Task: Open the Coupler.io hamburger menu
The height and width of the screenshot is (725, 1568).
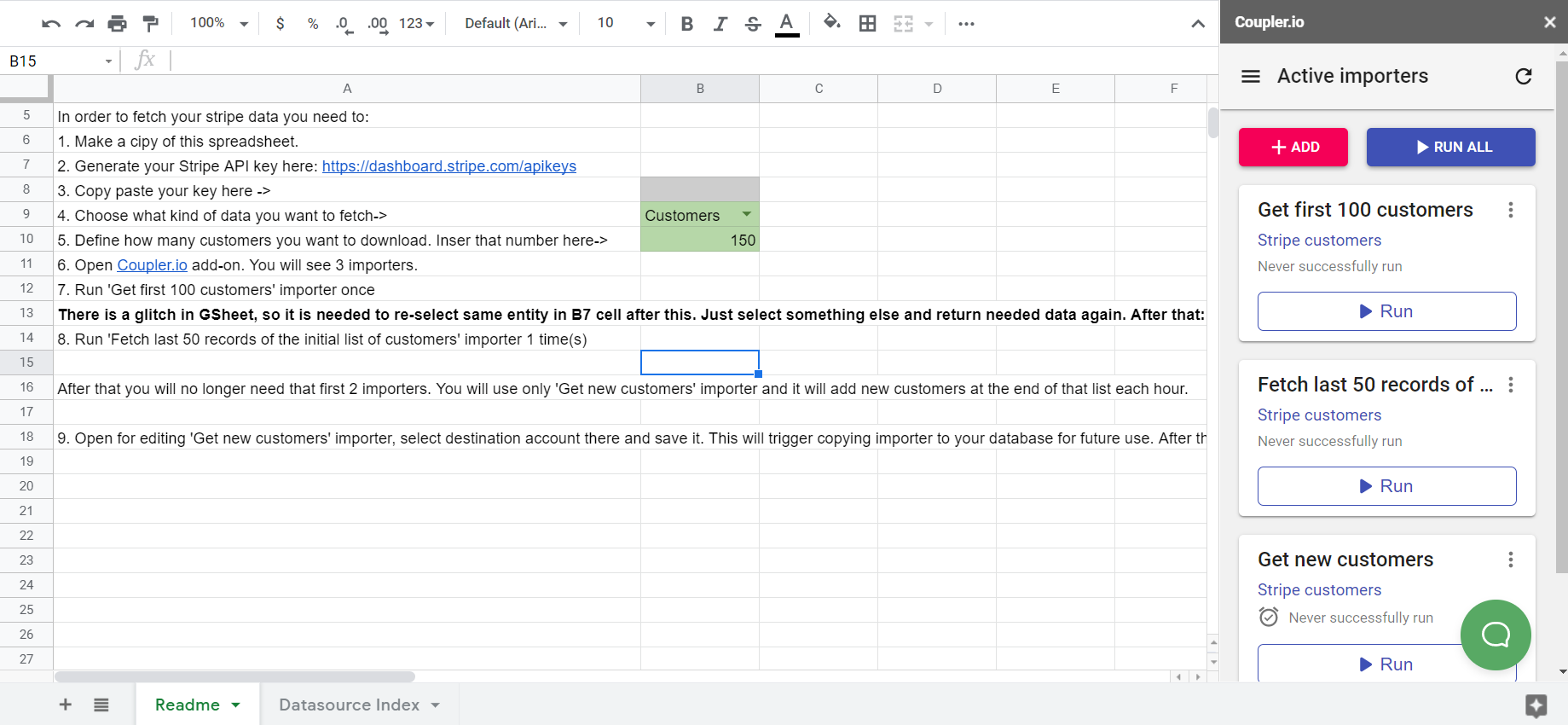Action: (x=1251, y=76)
